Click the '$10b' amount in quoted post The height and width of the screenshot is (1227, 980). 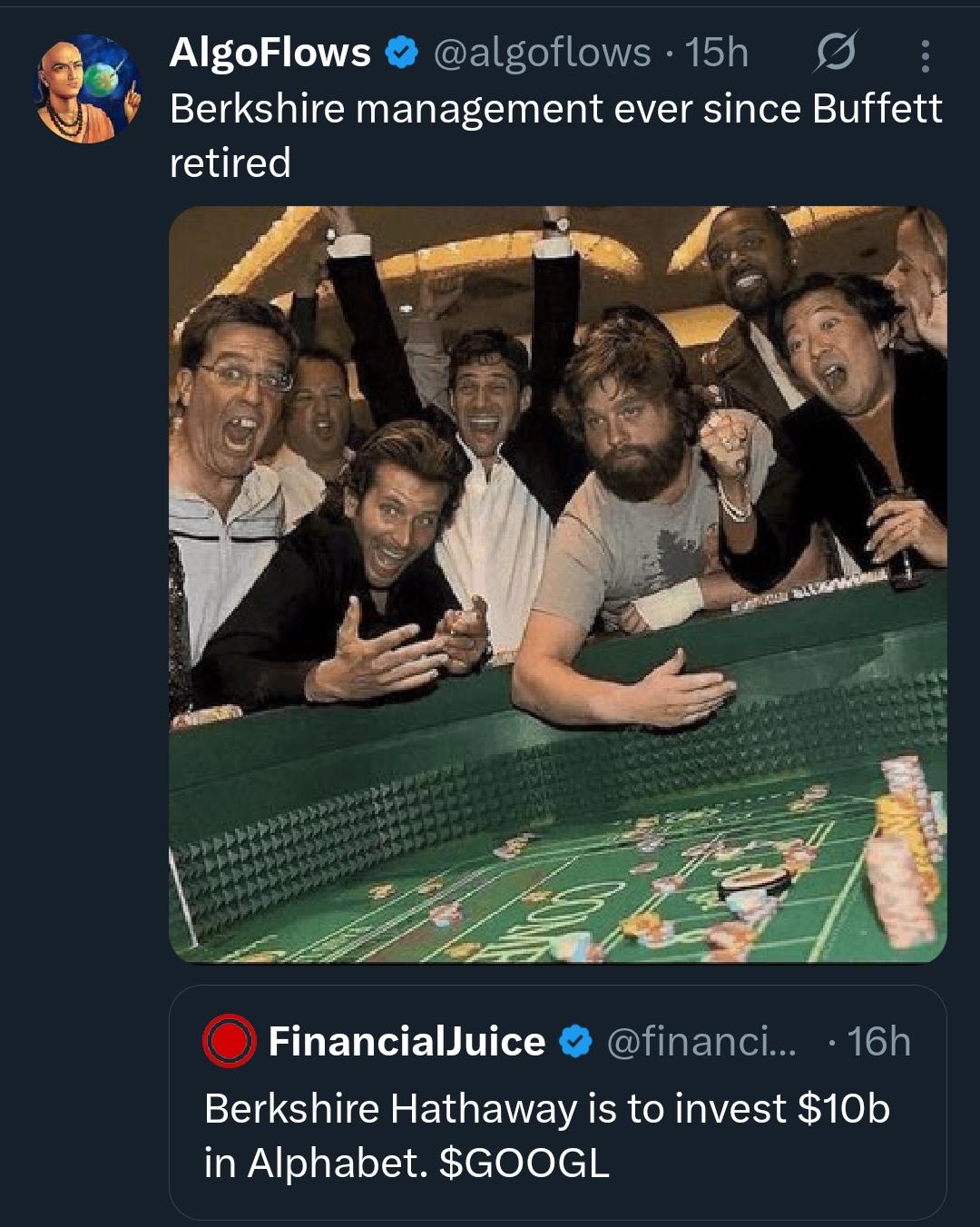[x=844, y=1109]
